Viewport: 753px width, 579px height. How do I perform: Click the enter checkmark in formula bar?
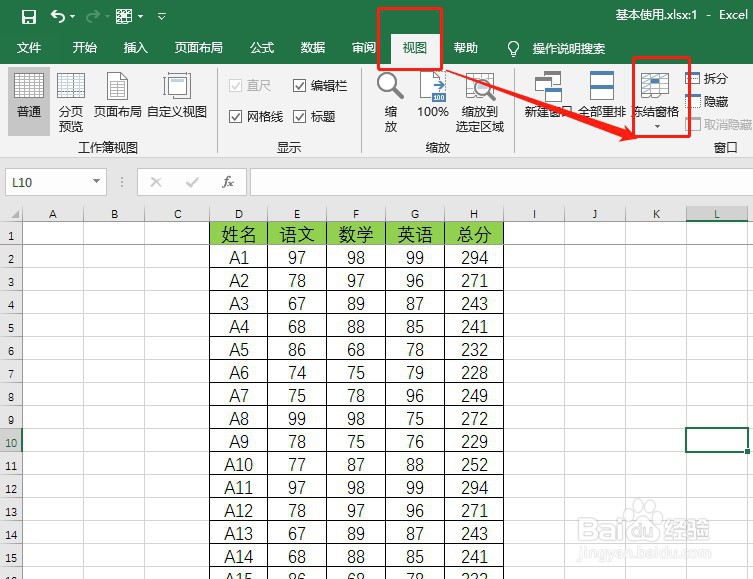pos(192,182)
